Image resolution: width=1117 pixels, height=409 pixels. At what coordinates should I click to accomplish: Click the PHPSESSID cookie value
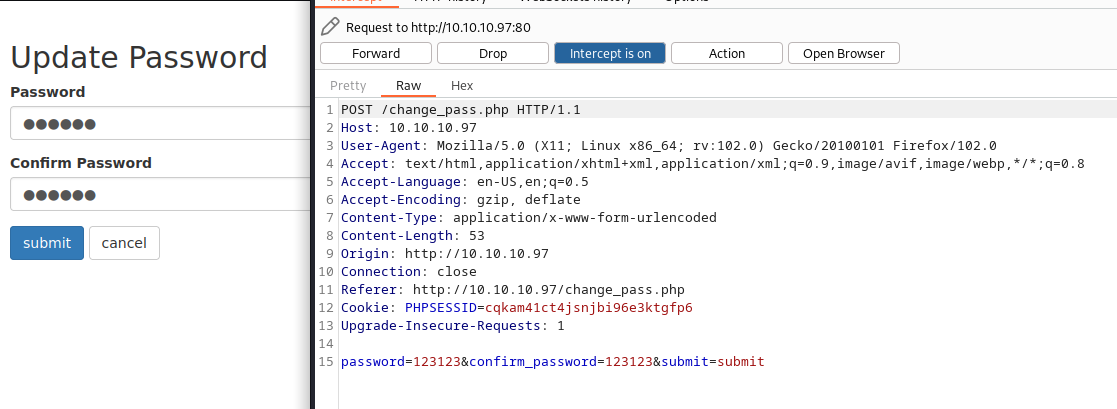coord(588,308)
